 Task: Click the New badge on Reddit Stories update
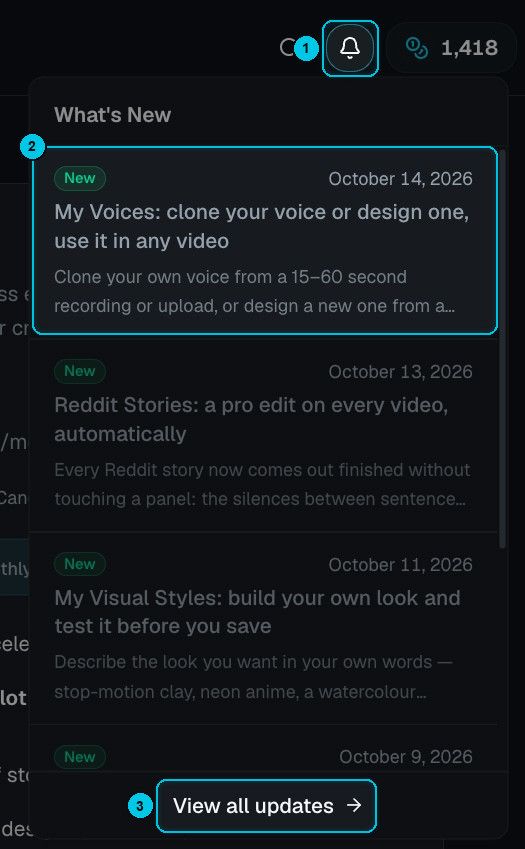(80, 371)
